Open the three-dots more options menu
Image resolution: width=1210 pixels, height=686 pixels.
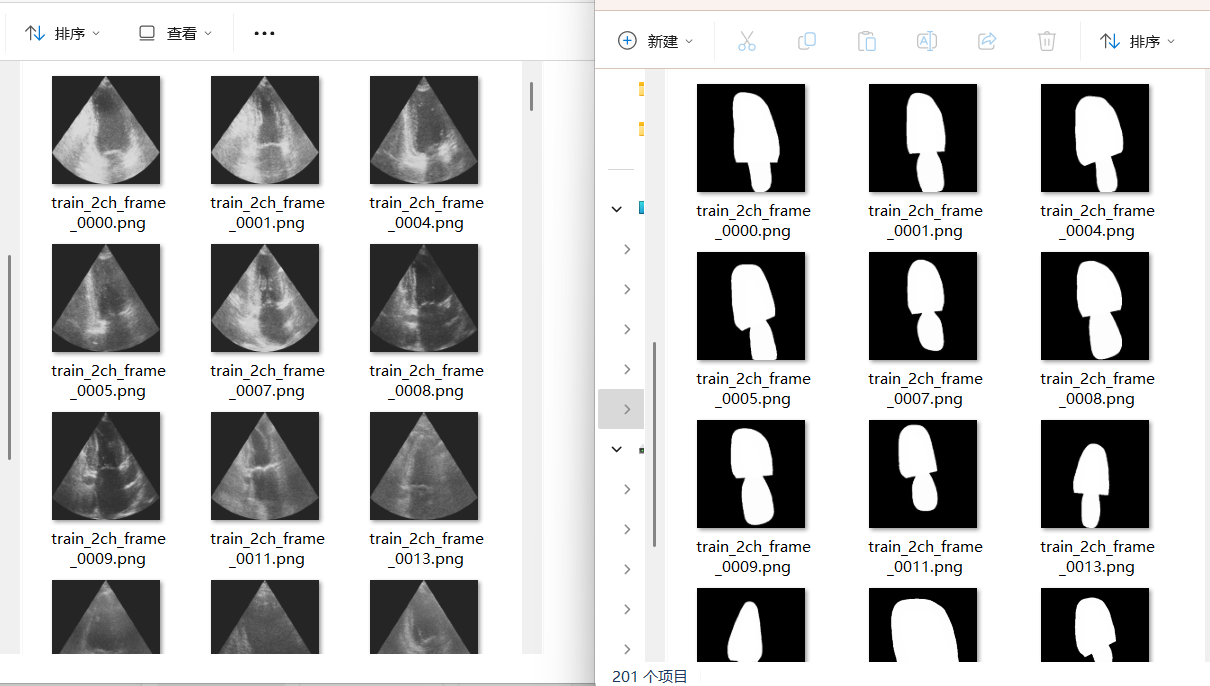264,33
